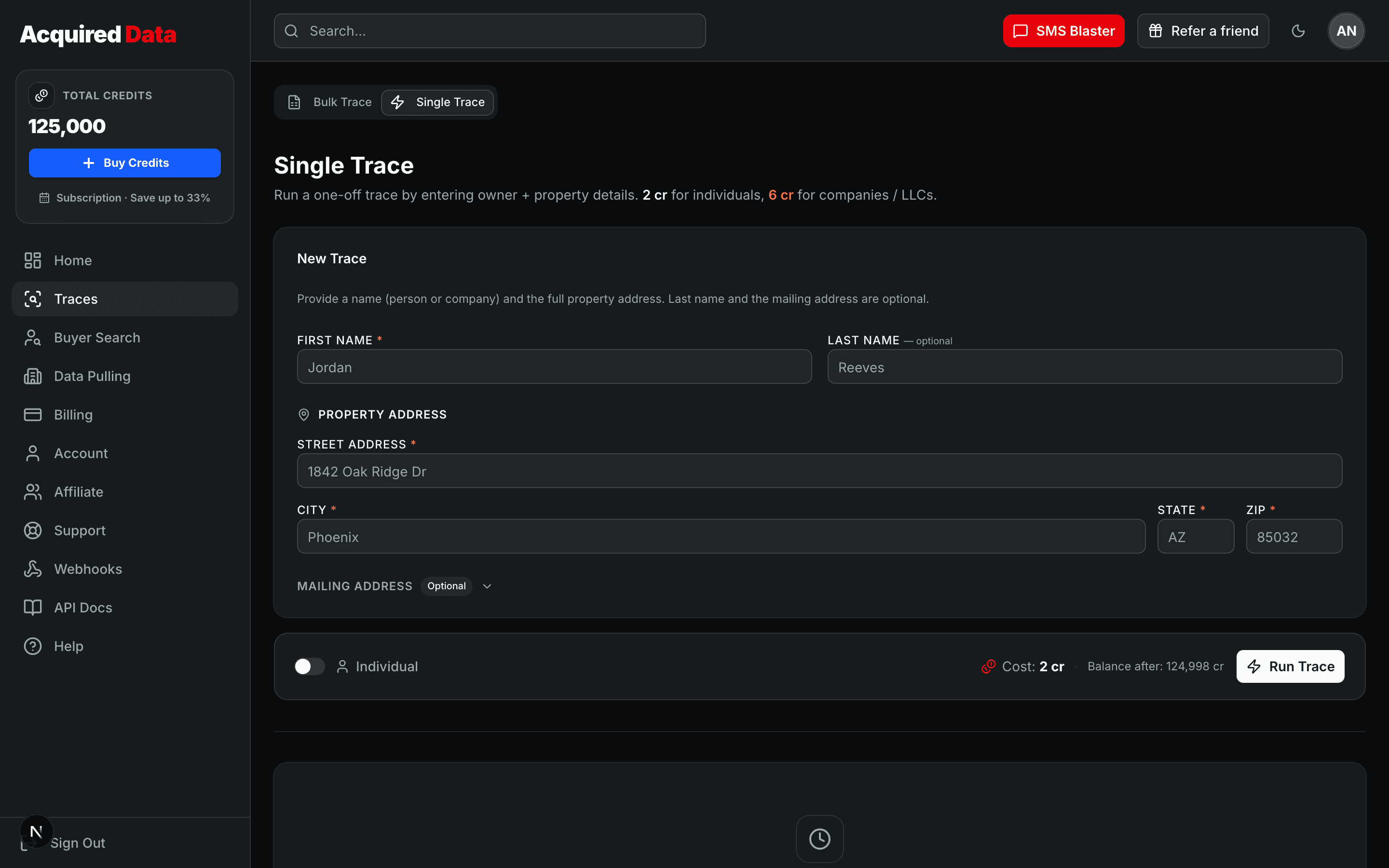Click the Run Trace button
This screenshot has width=1389, height=868.
click(1290, 666)
